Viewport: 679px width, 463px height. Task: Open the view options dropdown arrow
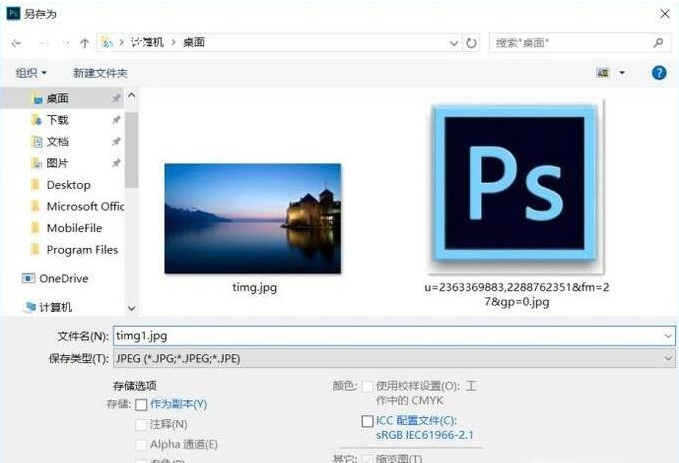[x=622, y=72]
